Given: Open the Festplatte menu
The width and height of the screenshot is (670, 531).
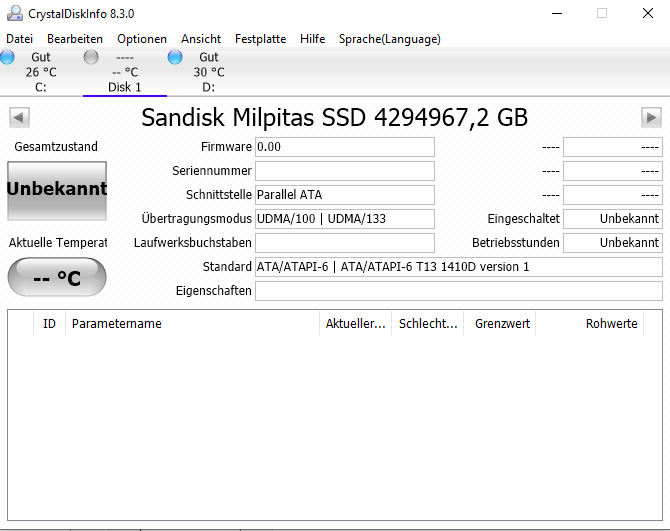Looking at the screenshot, I should (x=260, y=39).
